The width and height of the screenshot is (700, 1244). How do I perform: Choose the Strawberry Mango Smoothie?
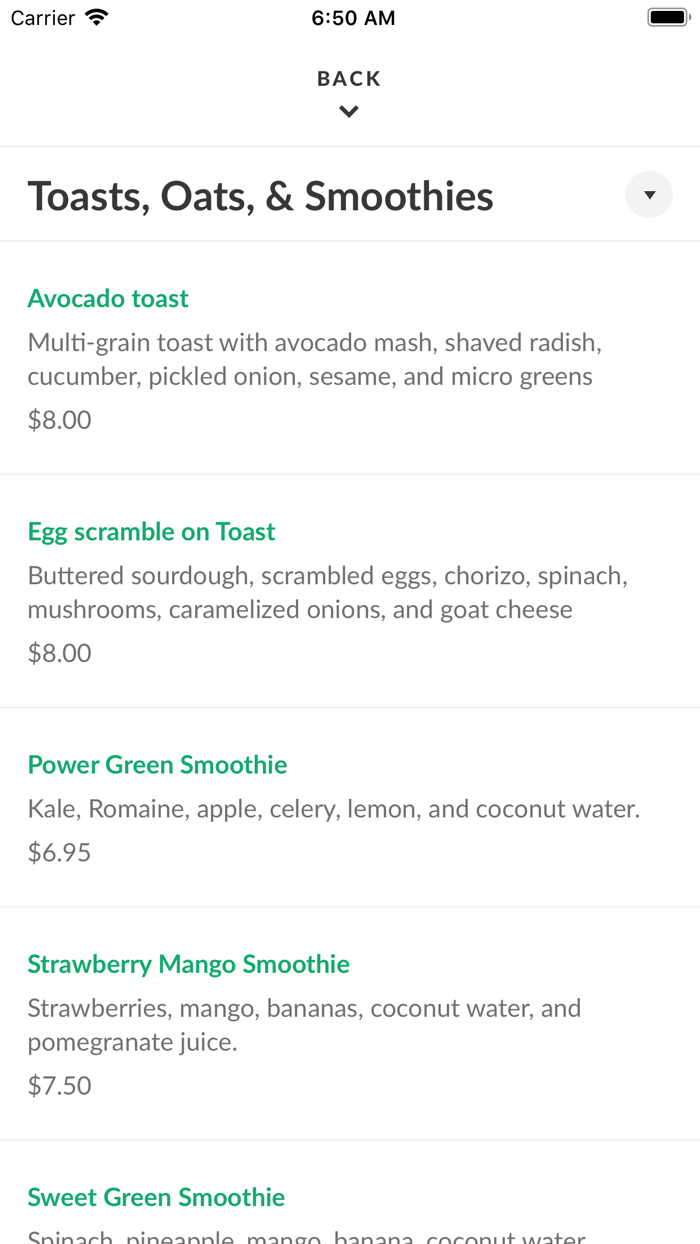tap(188, 964)
